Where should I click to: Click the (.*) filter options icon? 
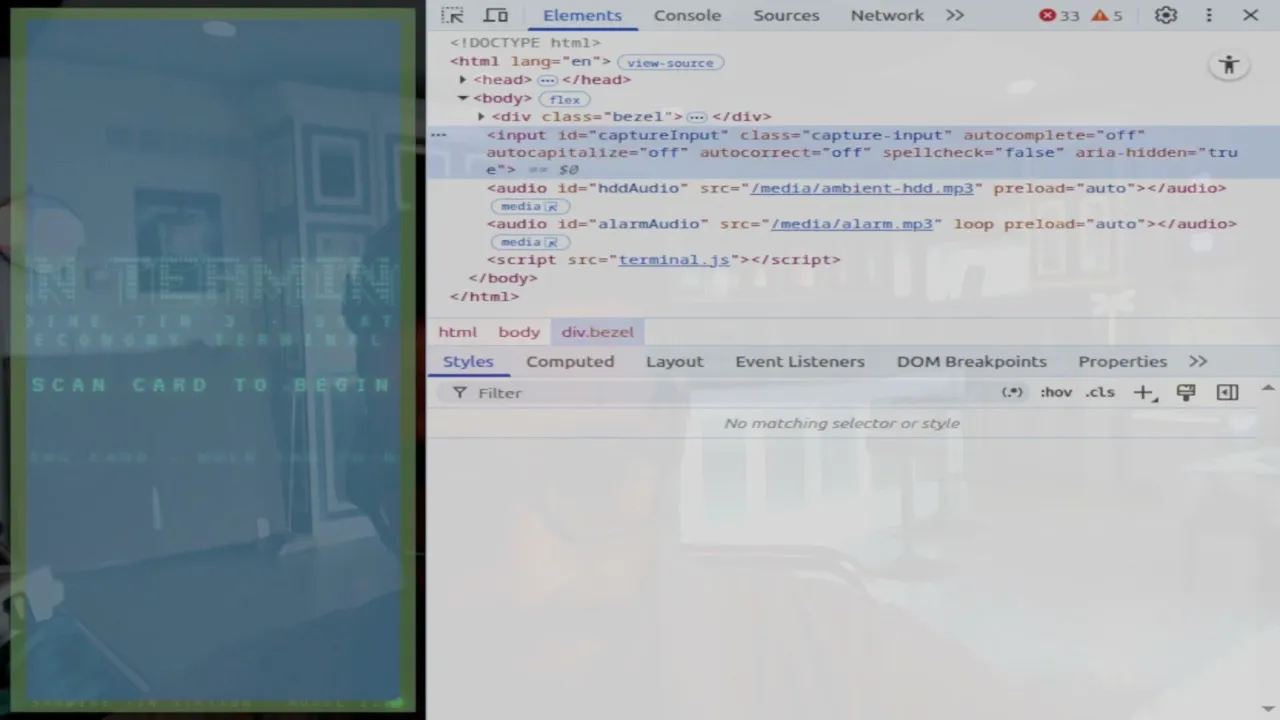pos(1012,392)
